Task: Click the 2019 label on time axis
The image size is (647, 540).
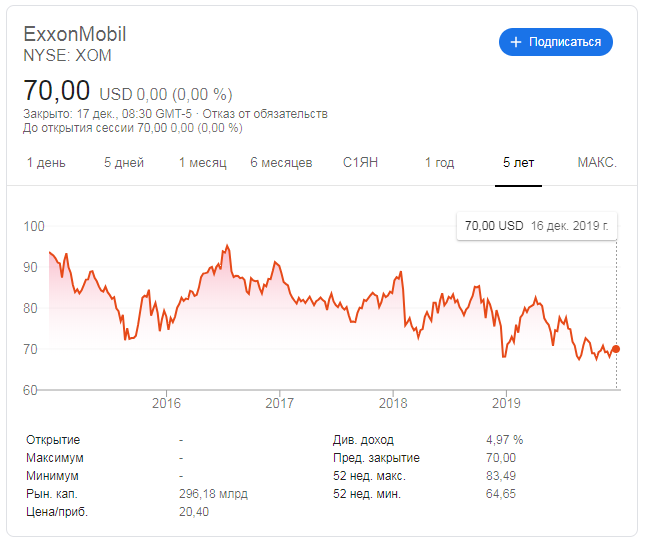Action: pyautogui.click(x=506, y=403)
